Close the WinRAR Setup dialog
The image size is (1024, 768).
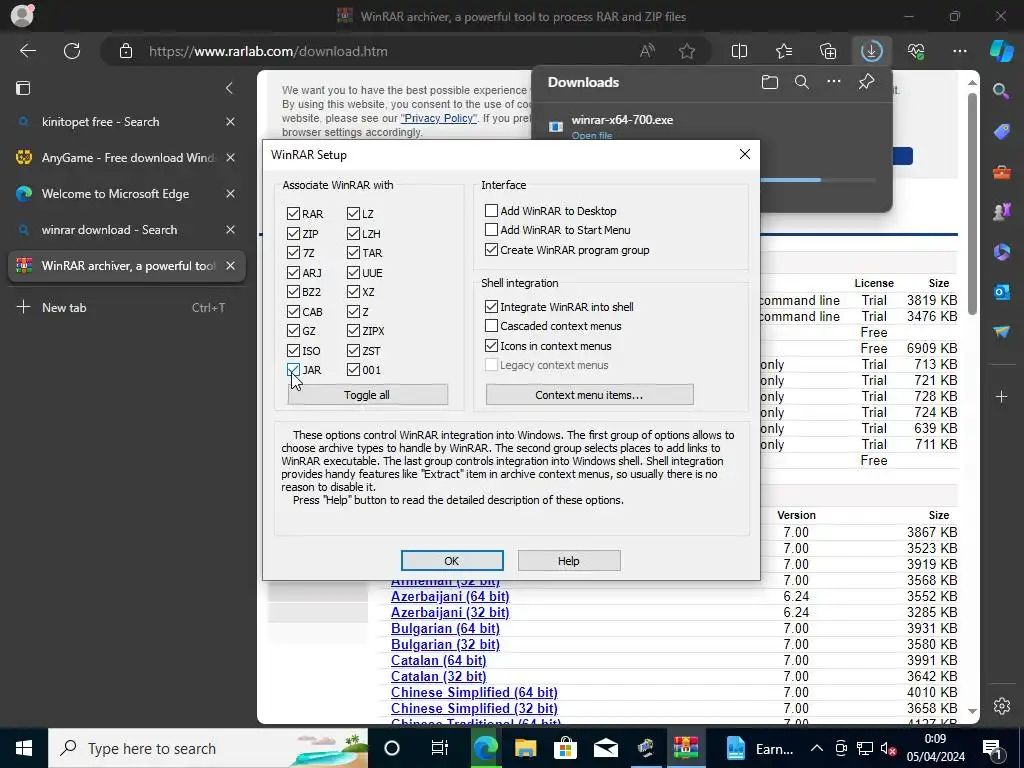pos(744,154)
